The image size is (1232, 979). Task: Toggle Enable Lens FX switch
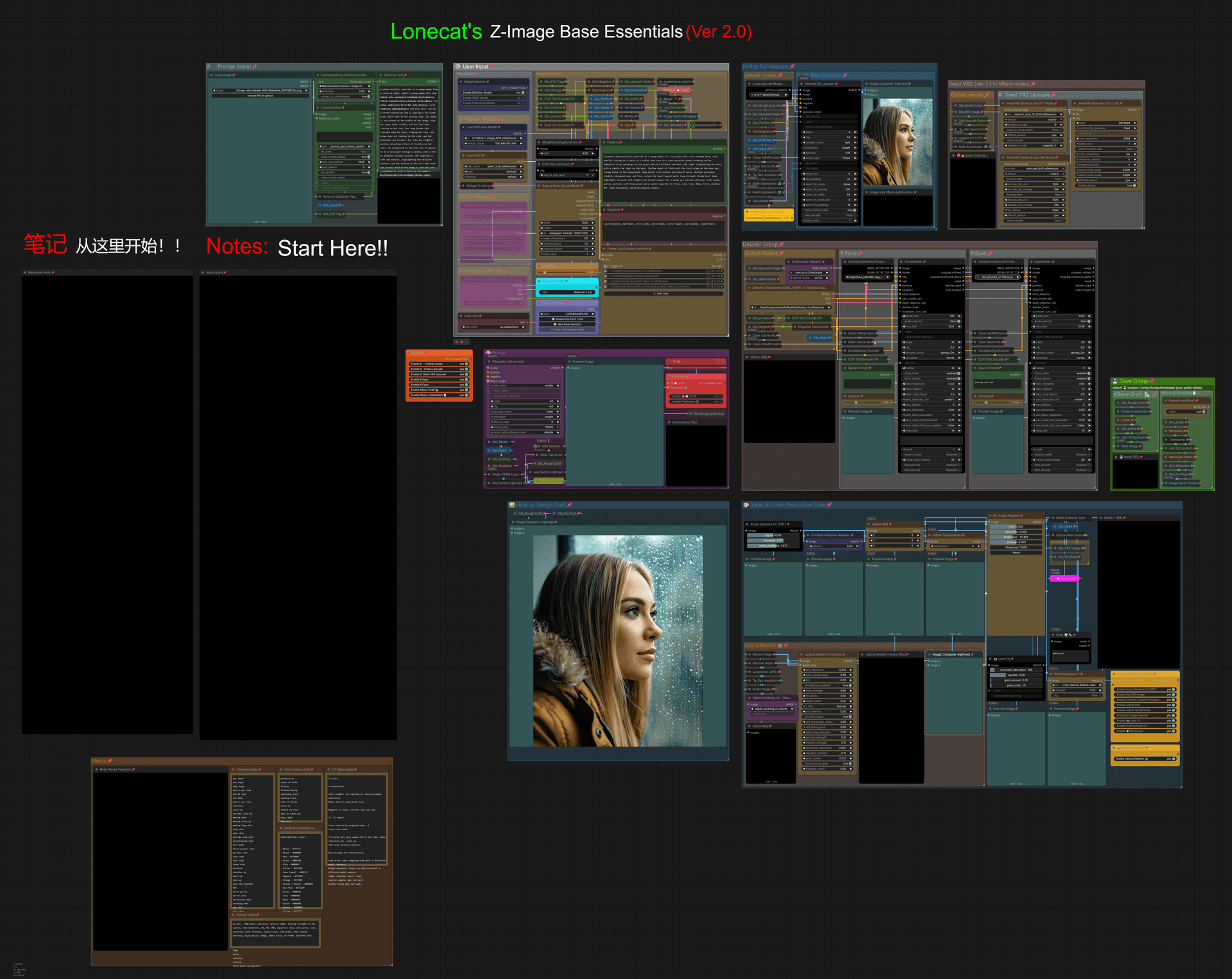click(x=1174, y=720)
